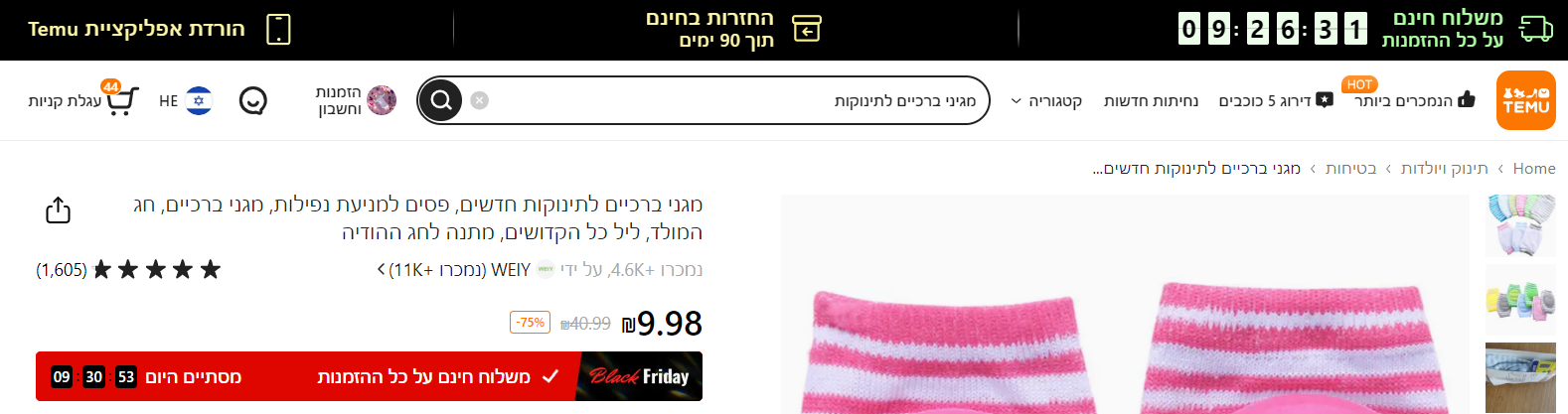
Task: Expand the קטגוריות categories dropdown
Action: click(x=1046, y=101)
